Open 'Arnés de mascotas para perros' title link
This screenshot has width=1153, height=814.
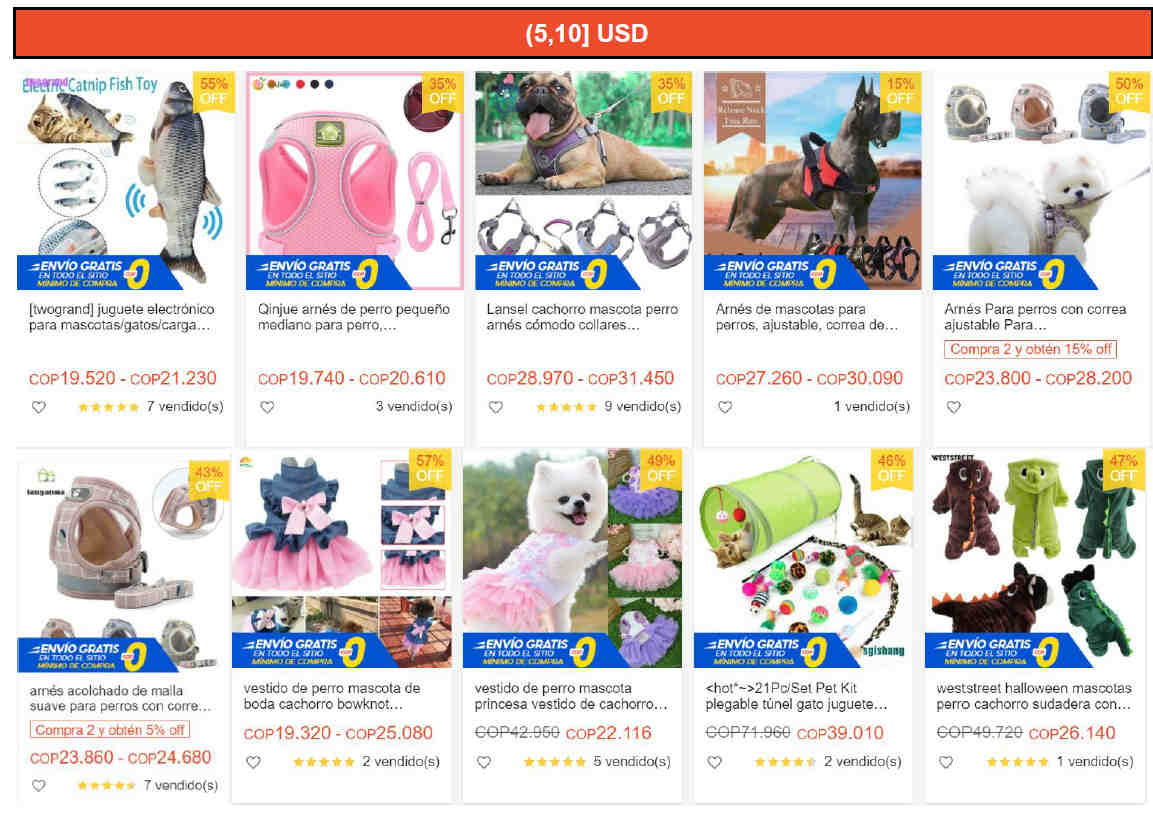pos(806,317)
